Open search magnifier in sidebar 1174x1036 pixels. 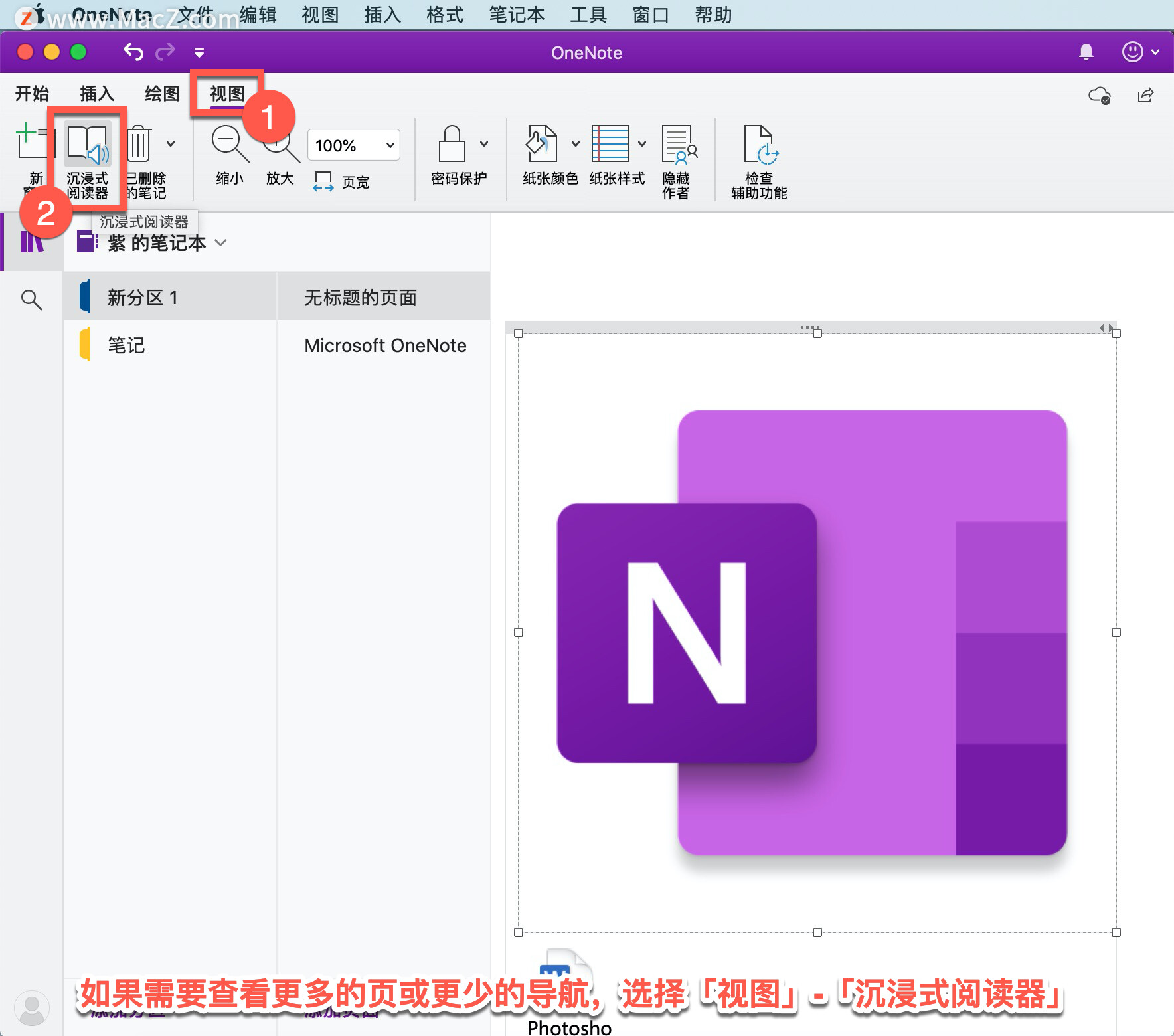pyautogui.click(x=31, y=300)
